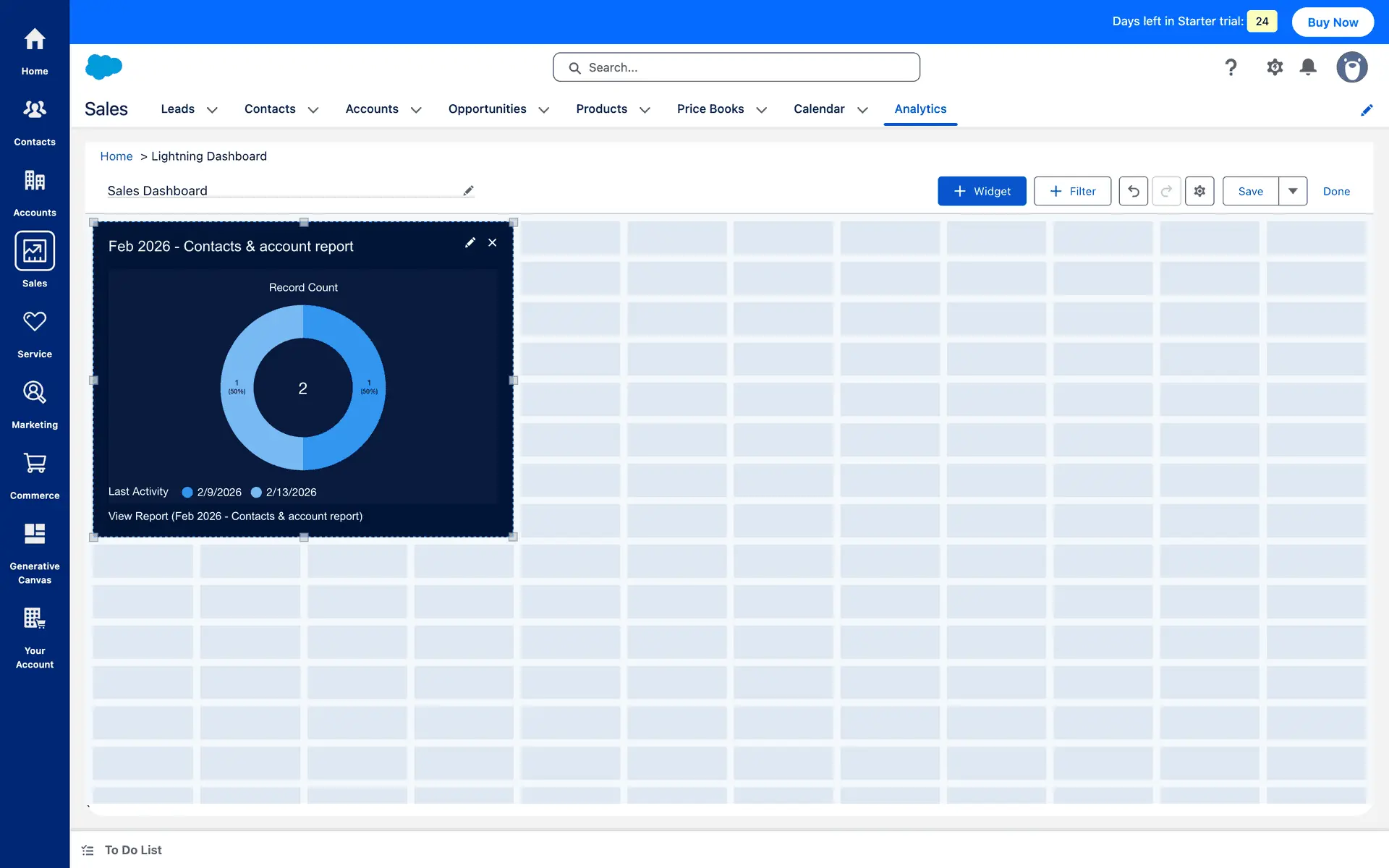Screen dimensions: 1389x868
Task: Click the add Widget button
Action: (x=982, y=191)
